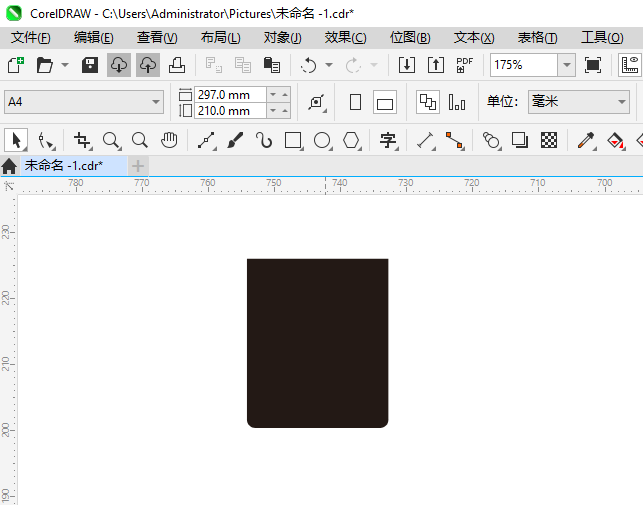The width and height of the screenshot is (643, 505).
Task: Open a file with the folder icon
Action: pos(44,65)
